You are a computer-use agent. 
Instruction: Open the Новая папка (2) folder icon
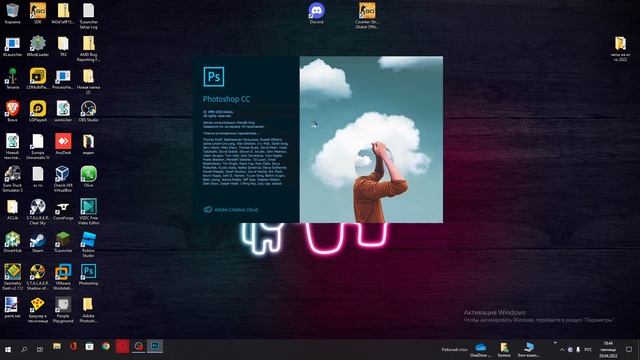pos(88,81)
